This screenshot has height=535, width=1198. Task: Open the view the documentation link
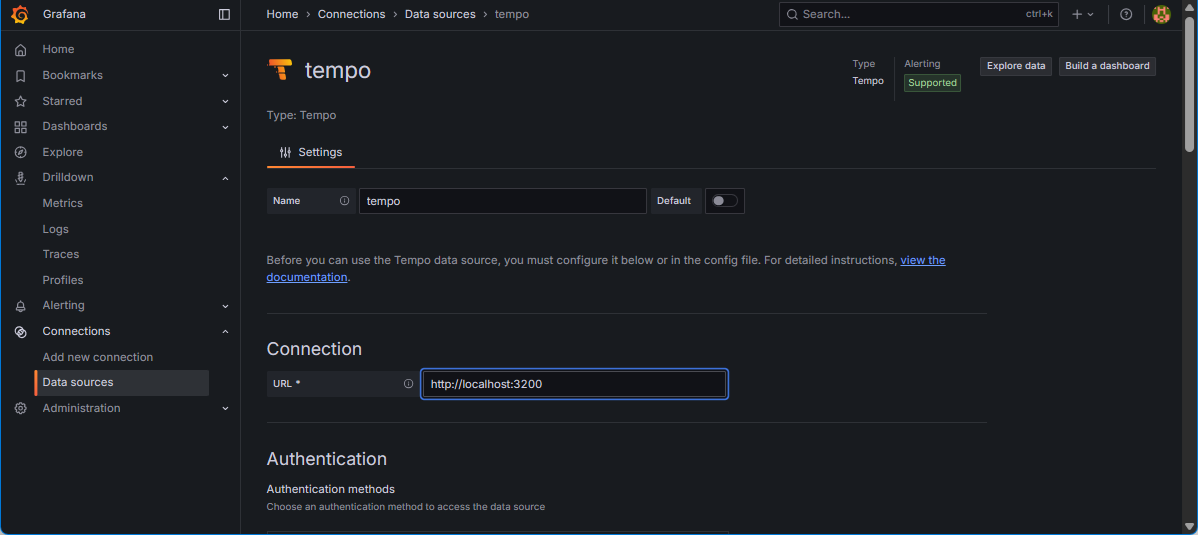pyautogui.click(x=922, y=260)
